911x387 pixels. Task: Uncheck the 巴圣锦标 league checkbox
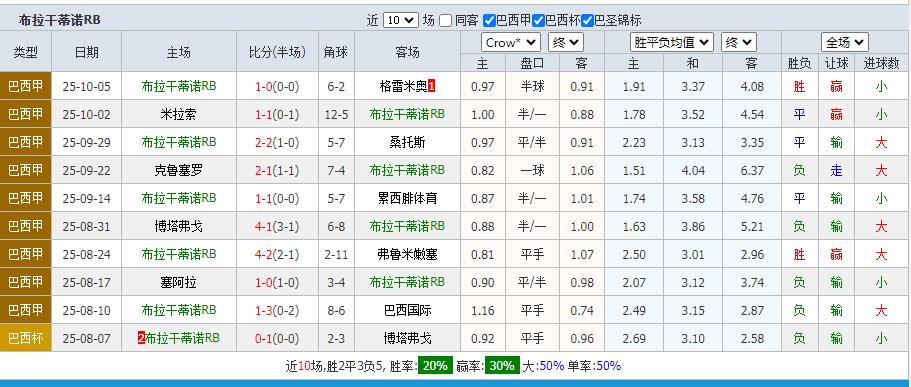coord(587,21)
